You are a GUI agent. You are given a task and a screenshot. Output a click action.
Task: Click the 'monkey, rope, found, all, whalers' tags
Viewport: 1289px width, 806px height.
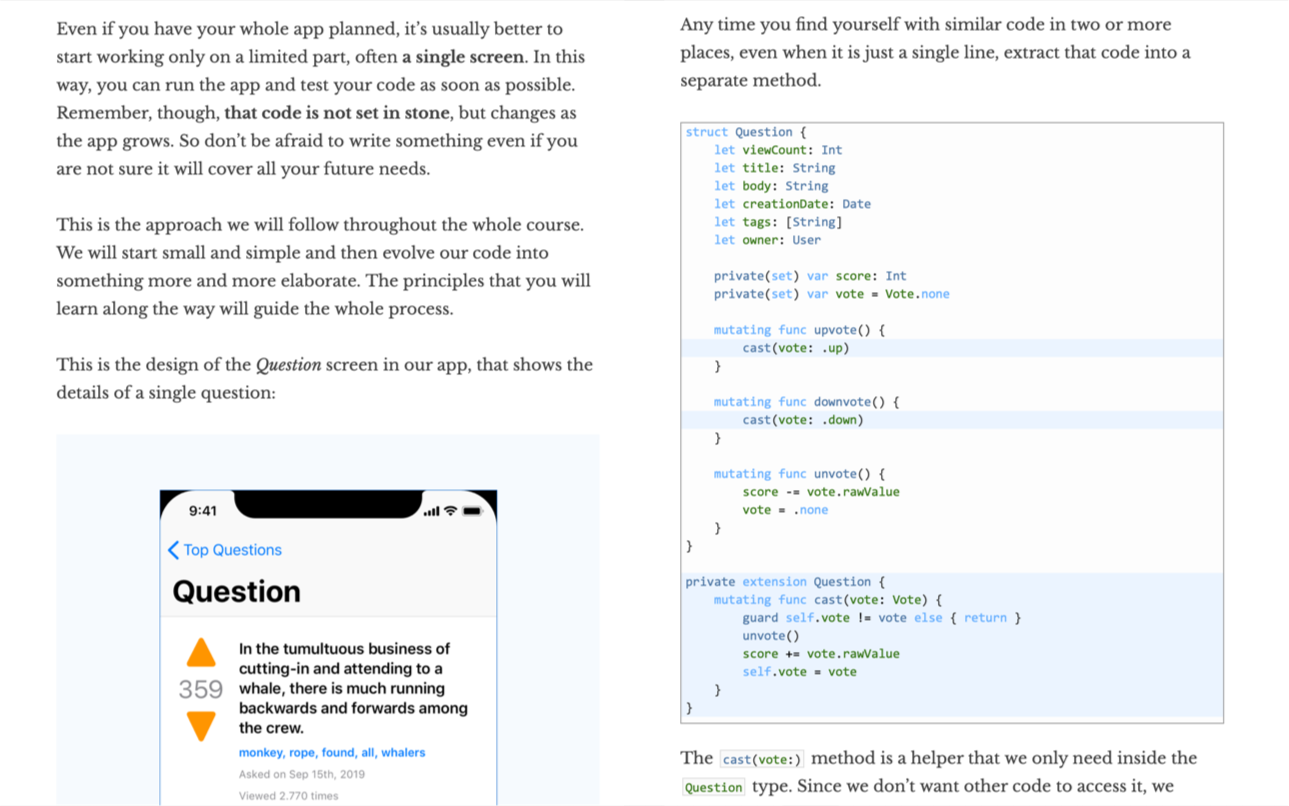[332, 752]
